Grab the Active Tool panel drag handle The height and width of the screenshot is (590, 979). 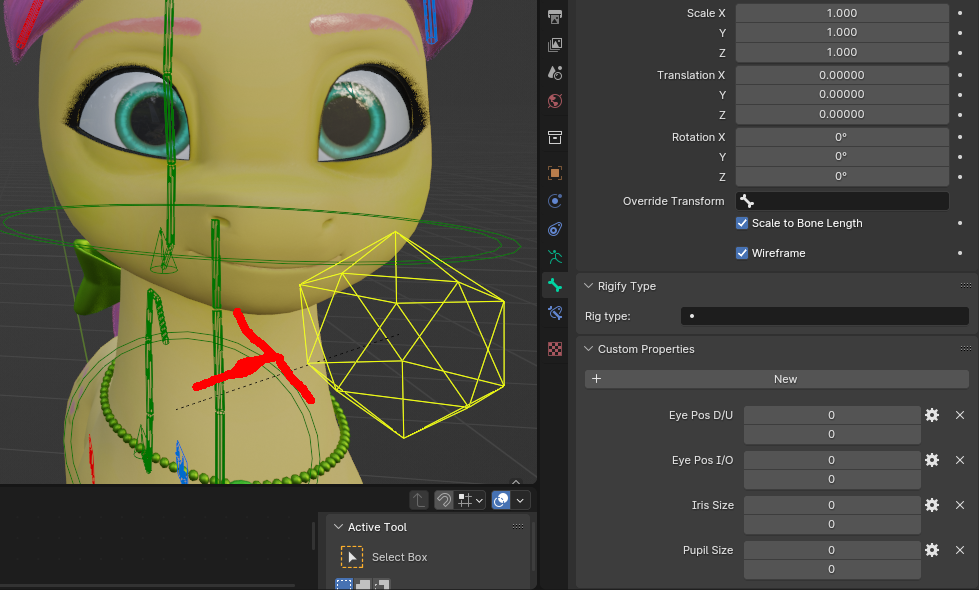(x=518, y=527)
